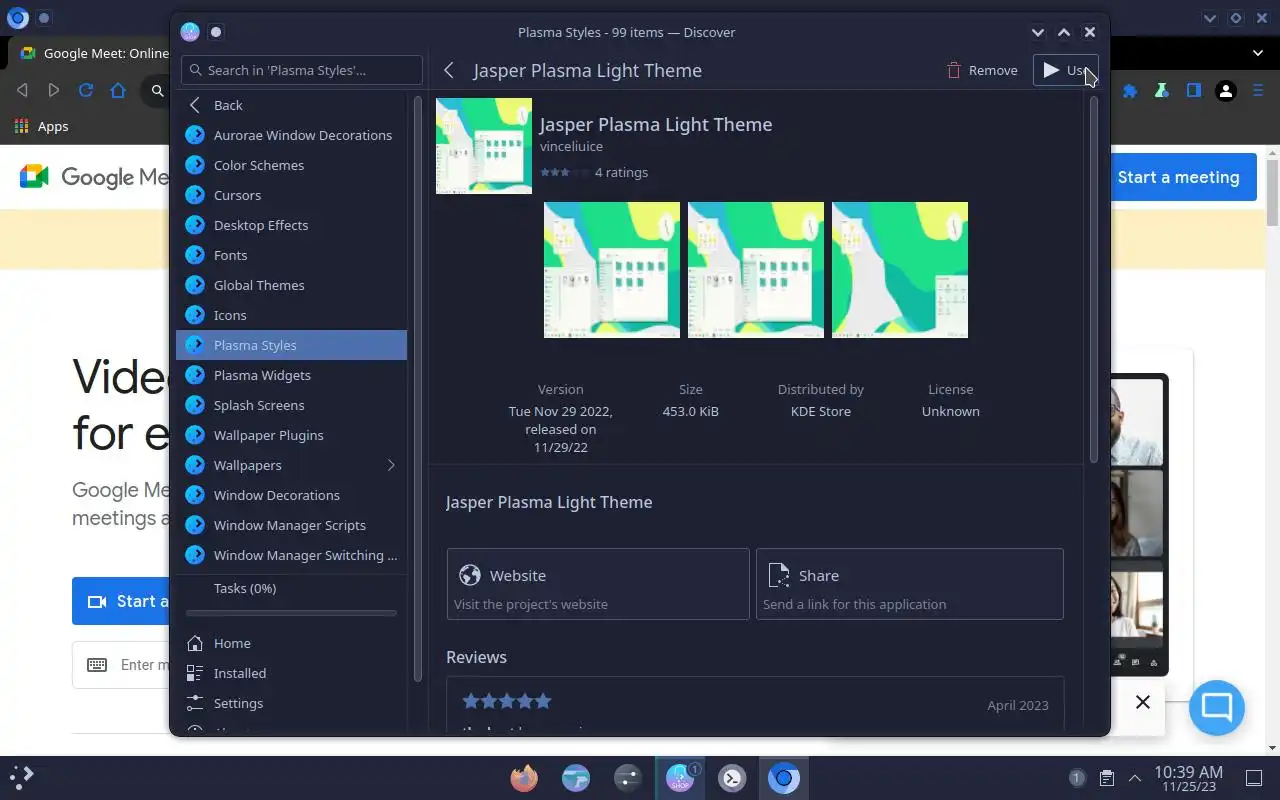Visit the project's Website
This screenshot has height=800, width=1280.
[x=598, y=584]
